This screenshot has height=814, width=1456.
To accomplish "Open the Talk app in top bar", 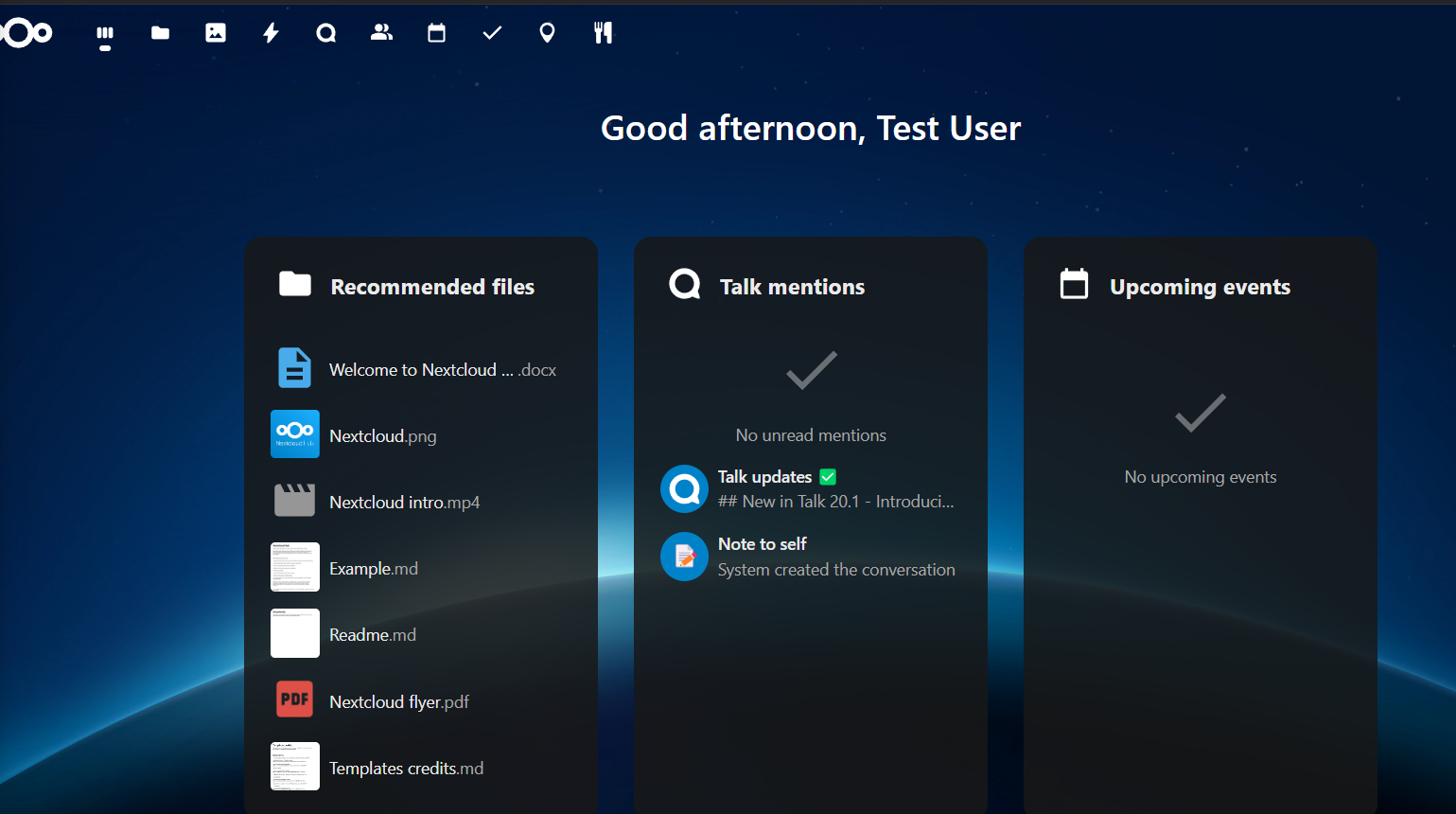I will (326, 33).
